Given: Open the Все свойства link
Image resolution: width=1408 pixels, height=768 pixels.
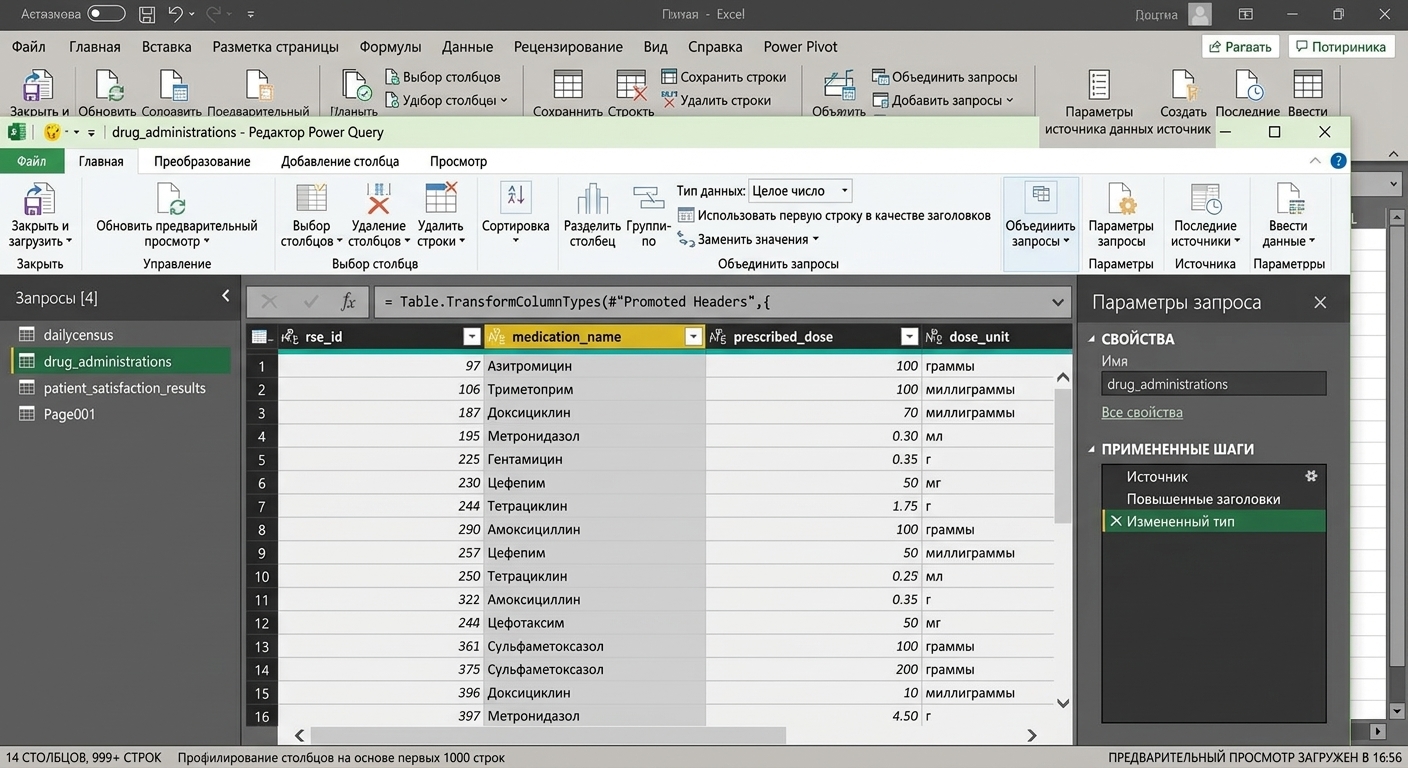Looking at the screenshot, I should tap(1142, 412).
